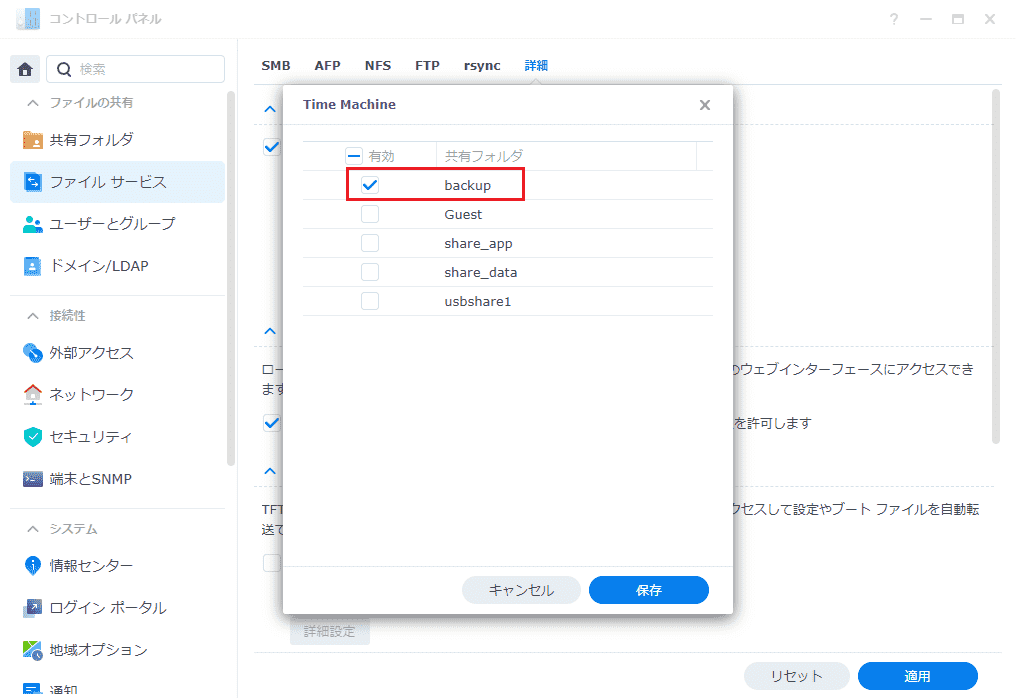Collapse the section chevron above the ウェブインターフェース text
Image resolution: width=1016 pixels, height=698 pixels.
click(270, 332)
